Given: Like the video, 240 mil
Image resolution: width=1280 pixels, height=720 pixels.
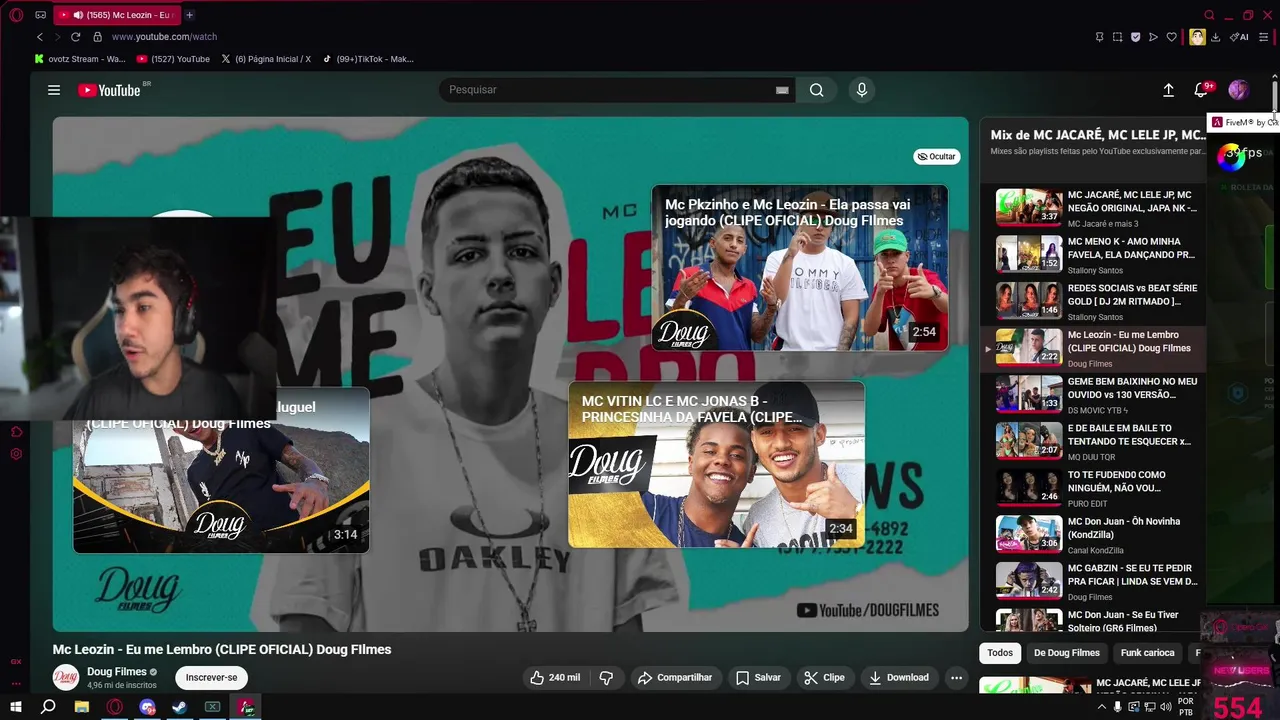Looking at the screenshot, I should pyautogui.click(x=555, y=678).
